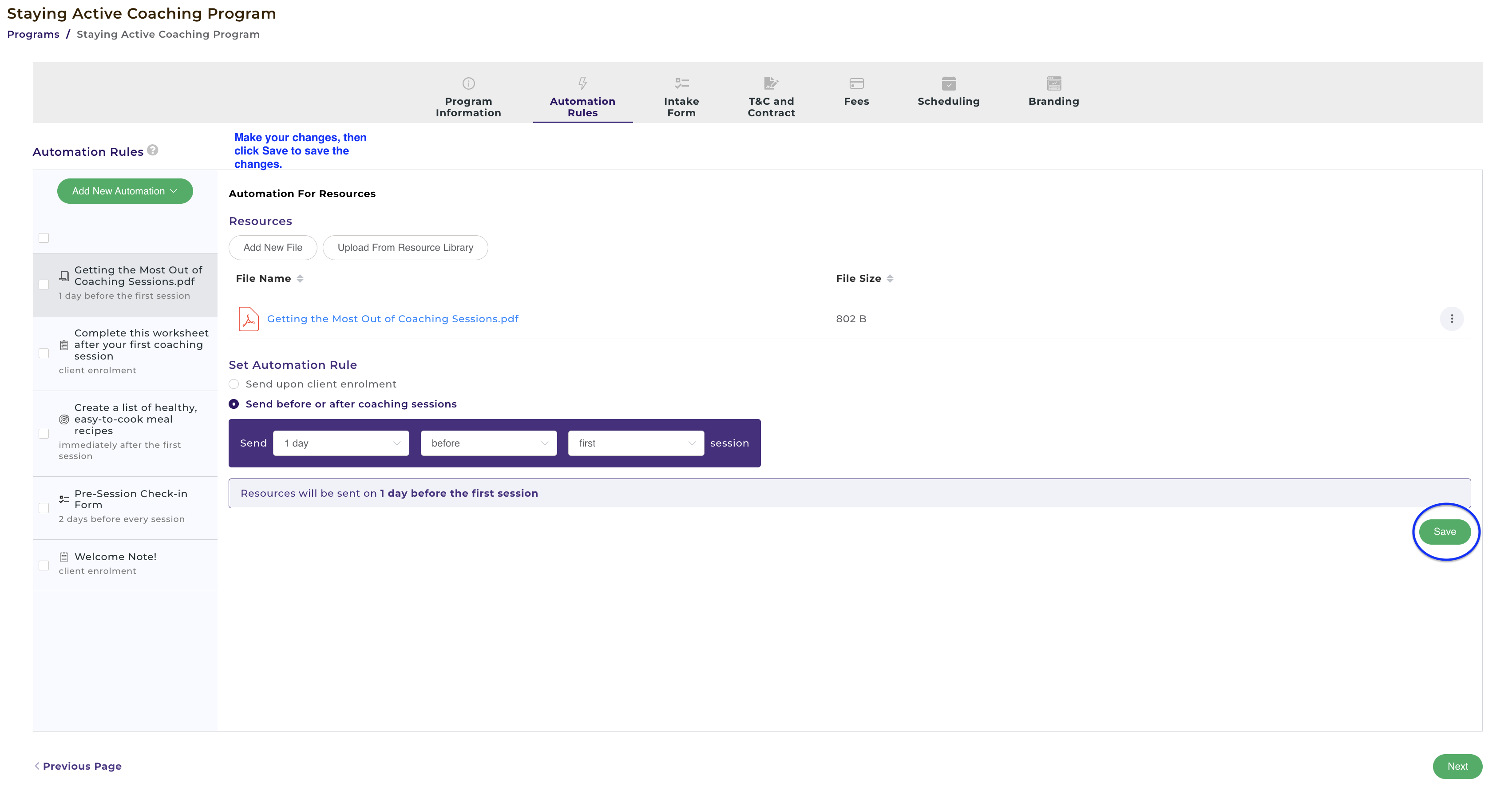The image size is (1512, 791).
Task: Switch to Automation Rules tab
Action: [x=582, y=97]
